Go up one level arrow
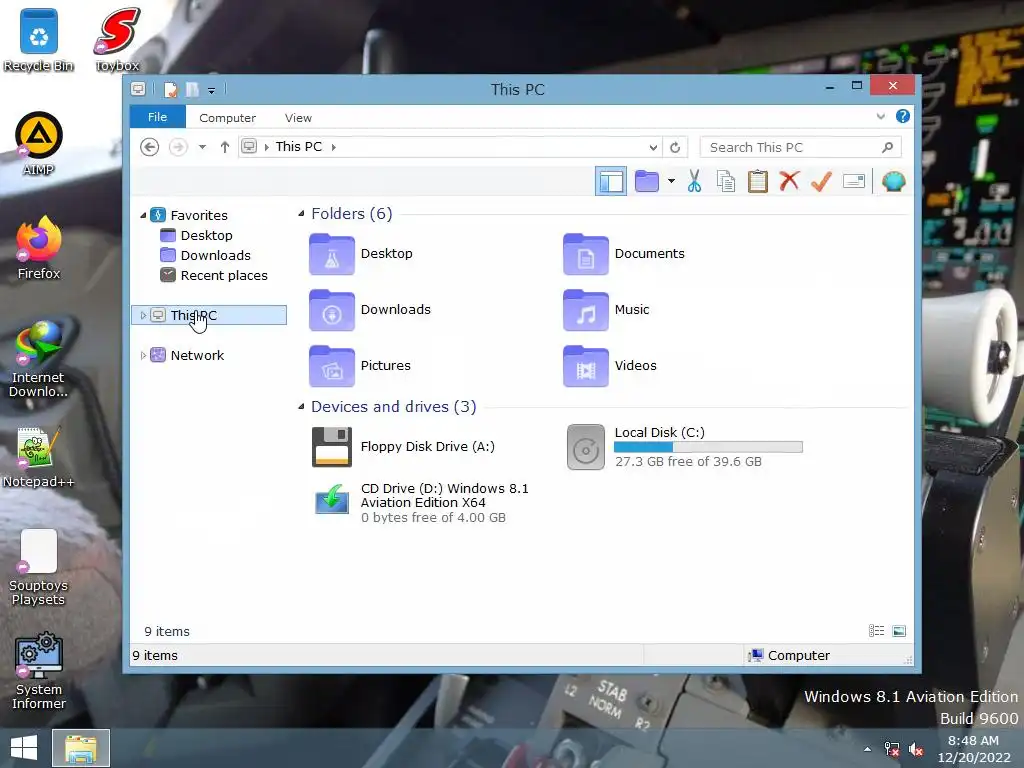The image size is (1024, 768). (x=225, y=147)
